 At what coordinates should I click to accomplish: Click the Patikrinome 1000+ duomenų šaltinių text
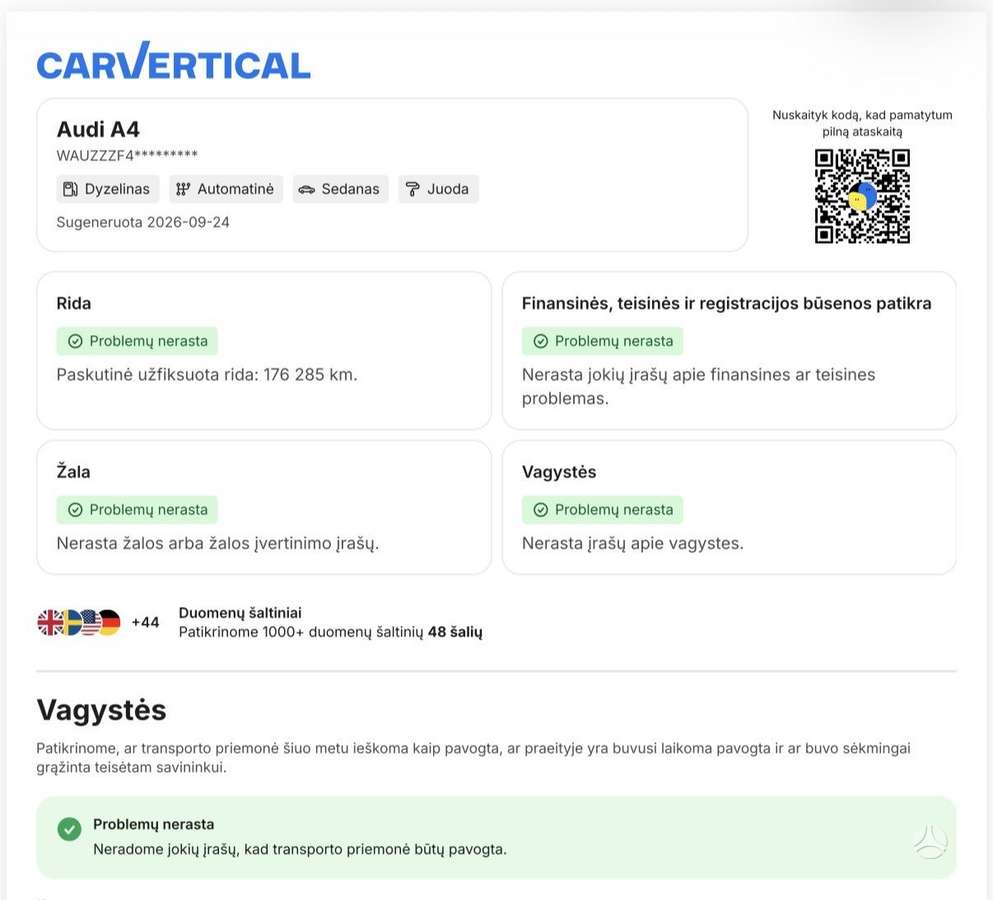[x=331, y=632]
